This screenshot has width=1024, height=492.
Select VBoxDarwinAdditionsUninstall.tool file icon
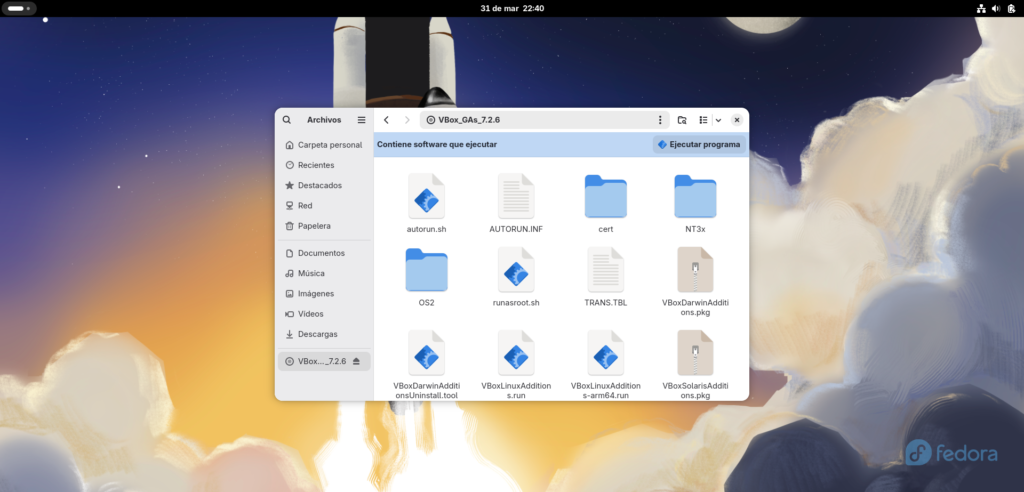click(426, 353)
